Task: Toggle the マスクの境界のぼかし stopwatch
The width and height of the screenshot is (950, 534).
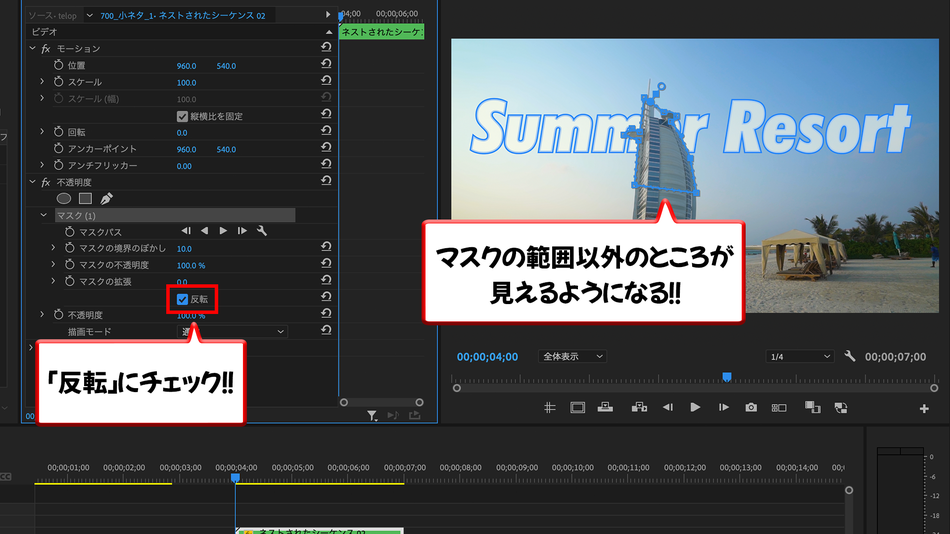Action: click(x=70, y=248)
